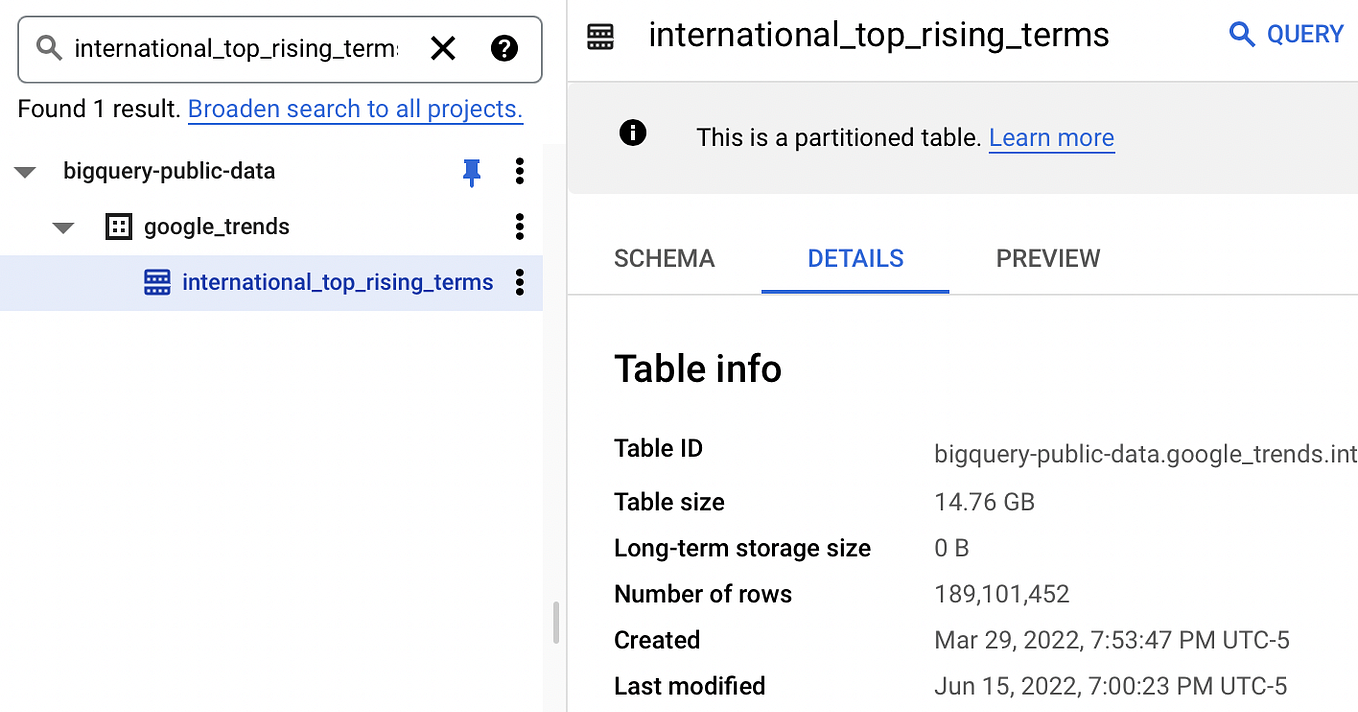This screenshot has height=712, width=1358.
Task: Collapse the google_trends dataset node
Action: [63, 227]
